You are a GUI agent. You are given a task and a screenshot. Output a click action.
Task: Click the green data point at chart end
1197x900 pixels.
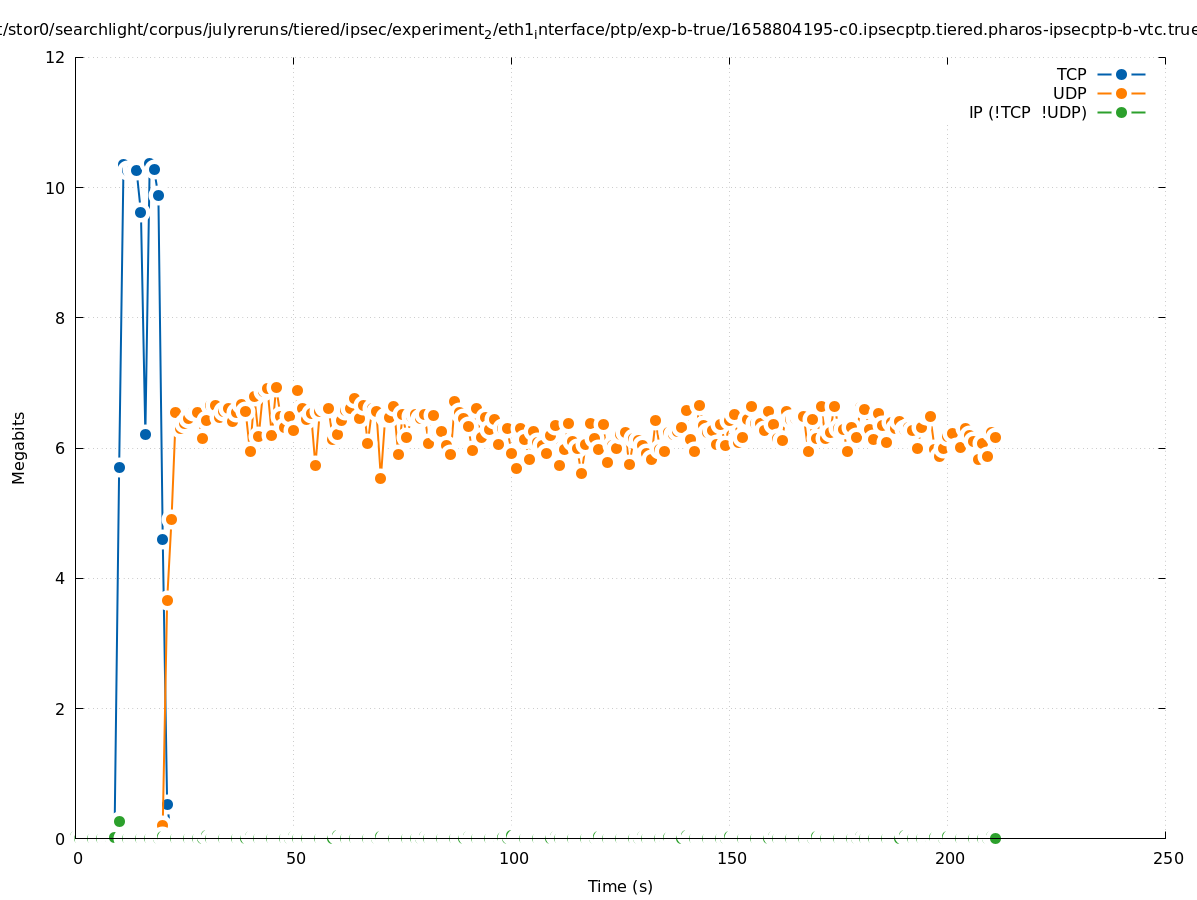click(x=995, y=838)
